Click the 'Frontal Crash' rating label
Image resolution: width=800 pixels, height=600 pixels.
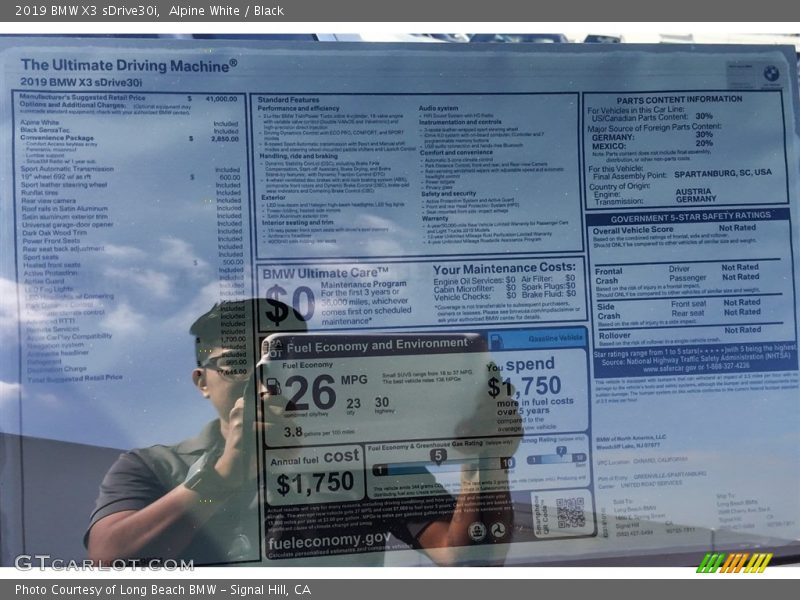point(608,276)
